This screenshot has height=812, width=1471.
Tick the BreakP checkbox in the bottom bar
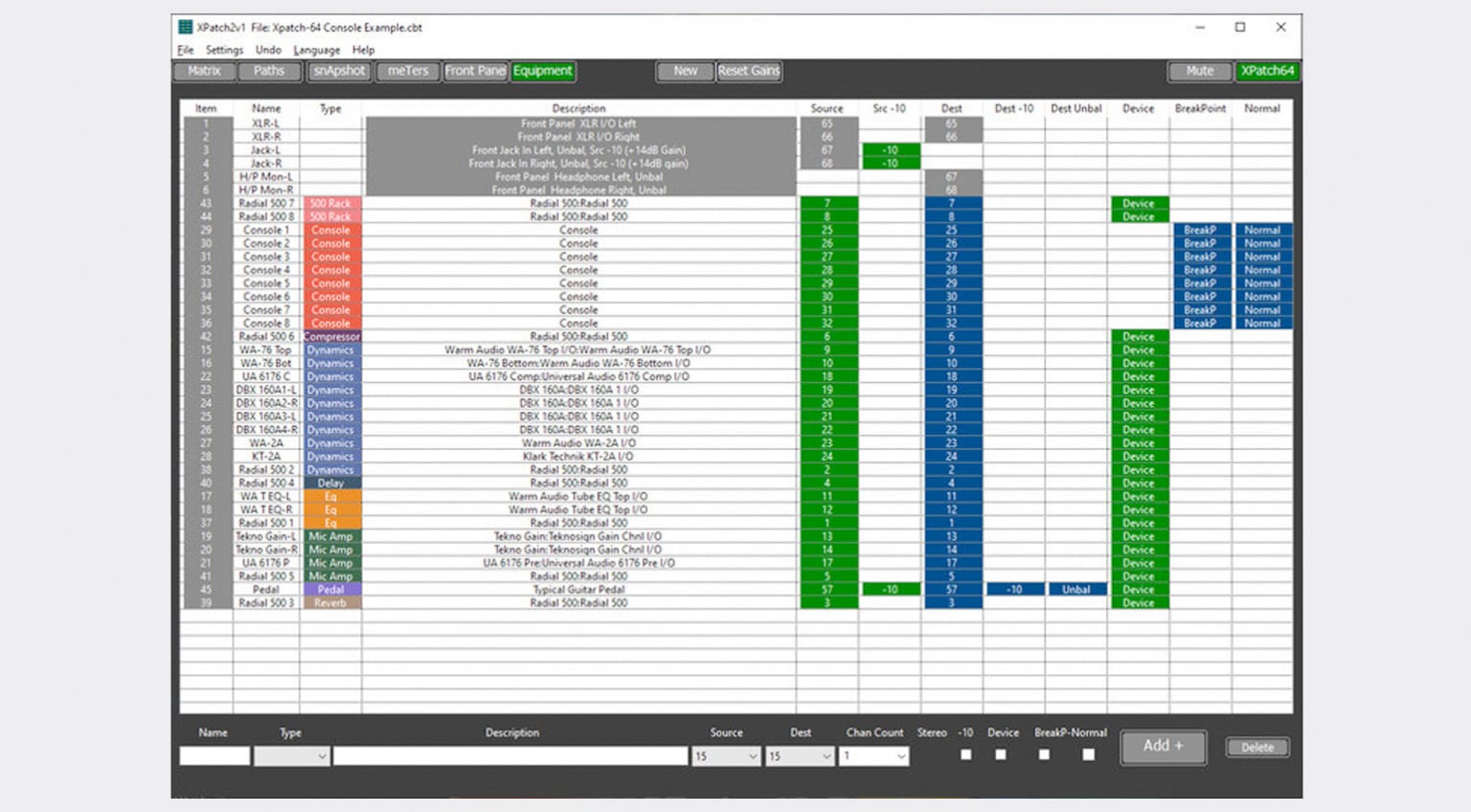[1044, 755]
